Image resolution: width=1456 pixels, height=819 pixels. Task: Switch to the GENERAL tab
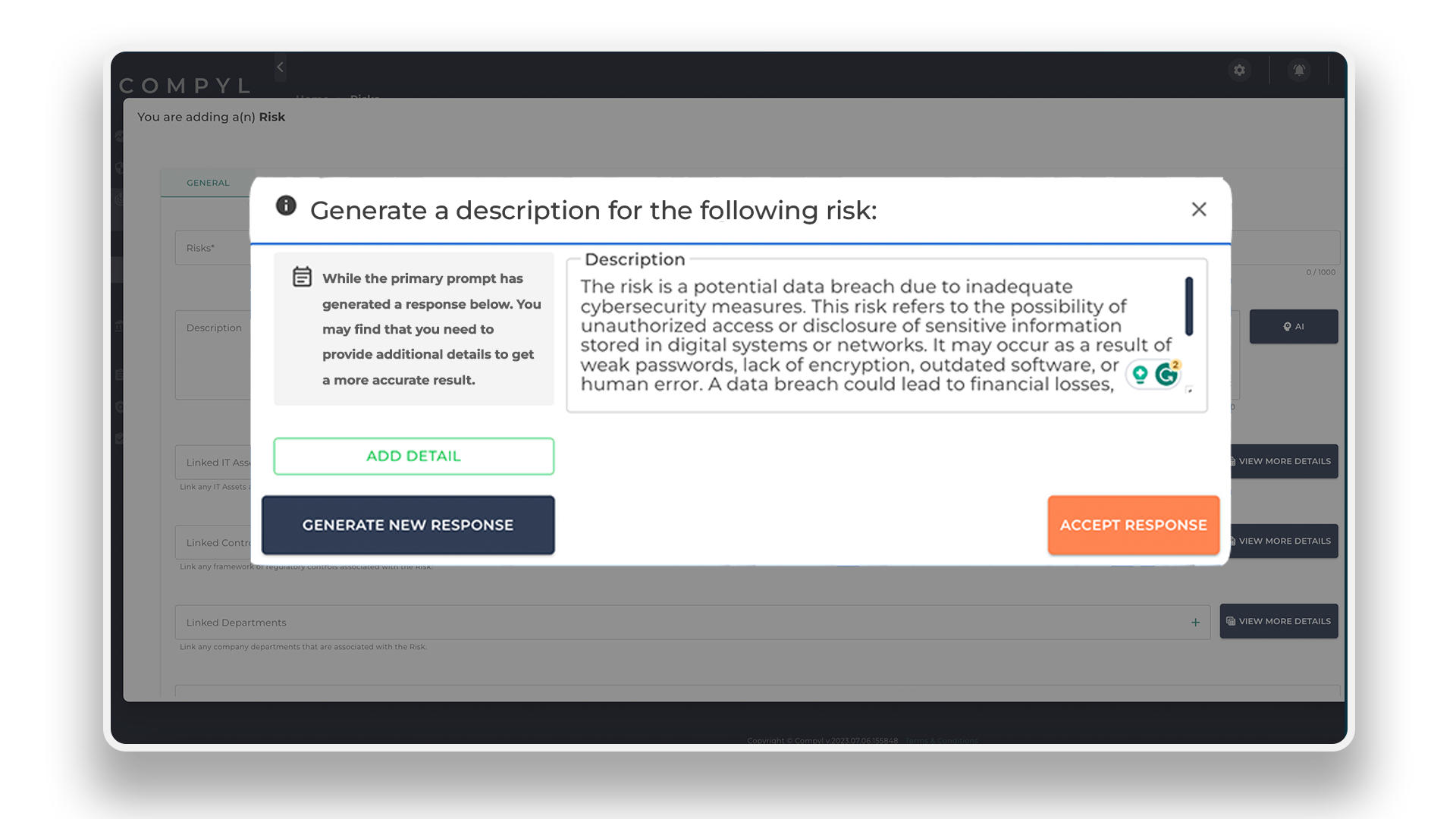pos(207,182)
